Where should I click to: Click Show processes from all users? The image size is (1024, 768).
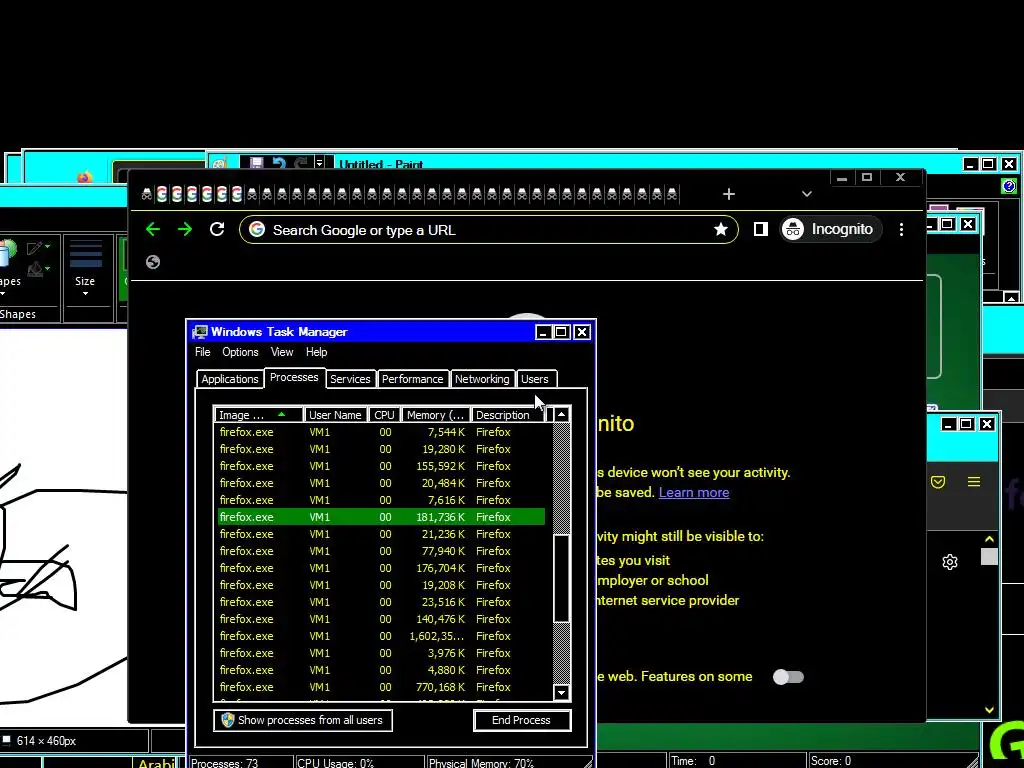tap(303, 720)
